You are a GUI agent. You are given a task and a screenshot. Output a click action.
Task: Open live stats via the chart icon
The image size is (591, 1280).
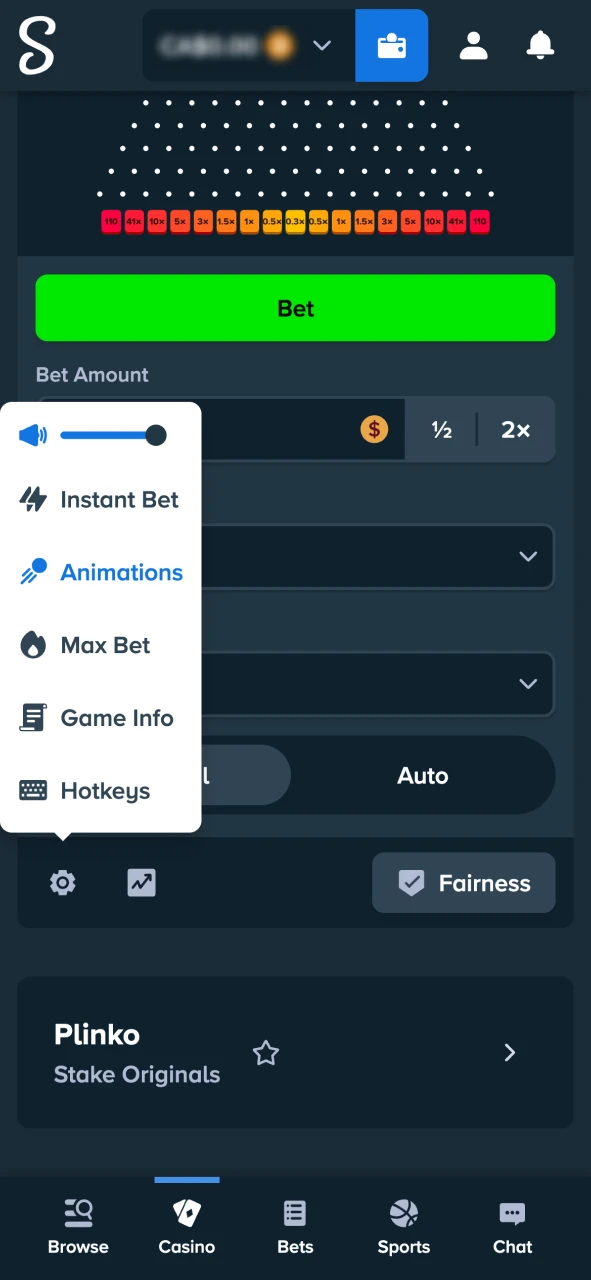[x=141, y=883]
